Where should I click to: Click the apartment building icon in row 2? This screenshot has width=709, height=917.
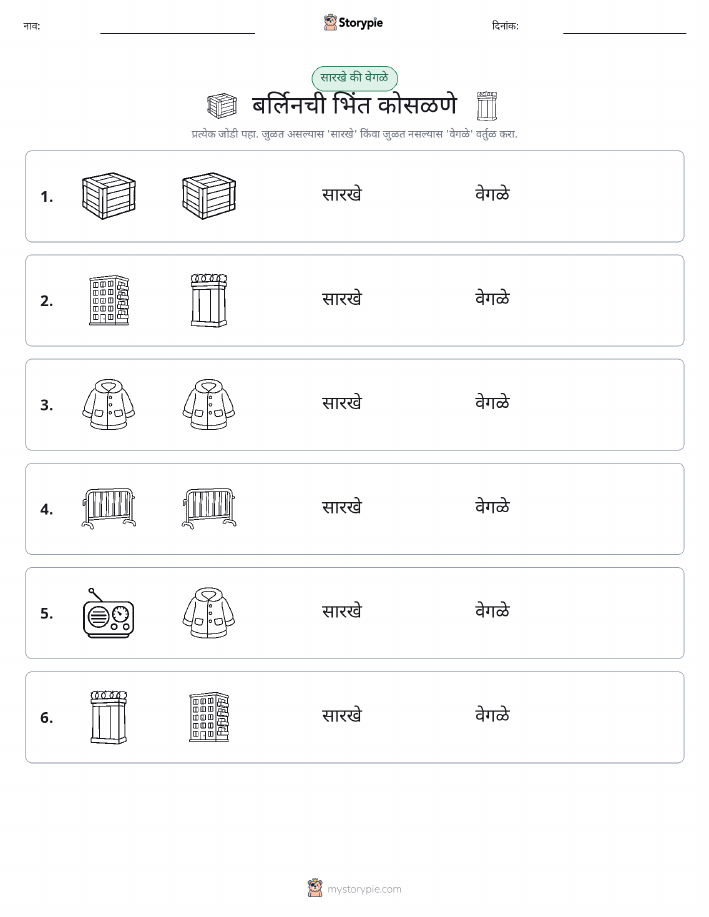pos(109,301)
